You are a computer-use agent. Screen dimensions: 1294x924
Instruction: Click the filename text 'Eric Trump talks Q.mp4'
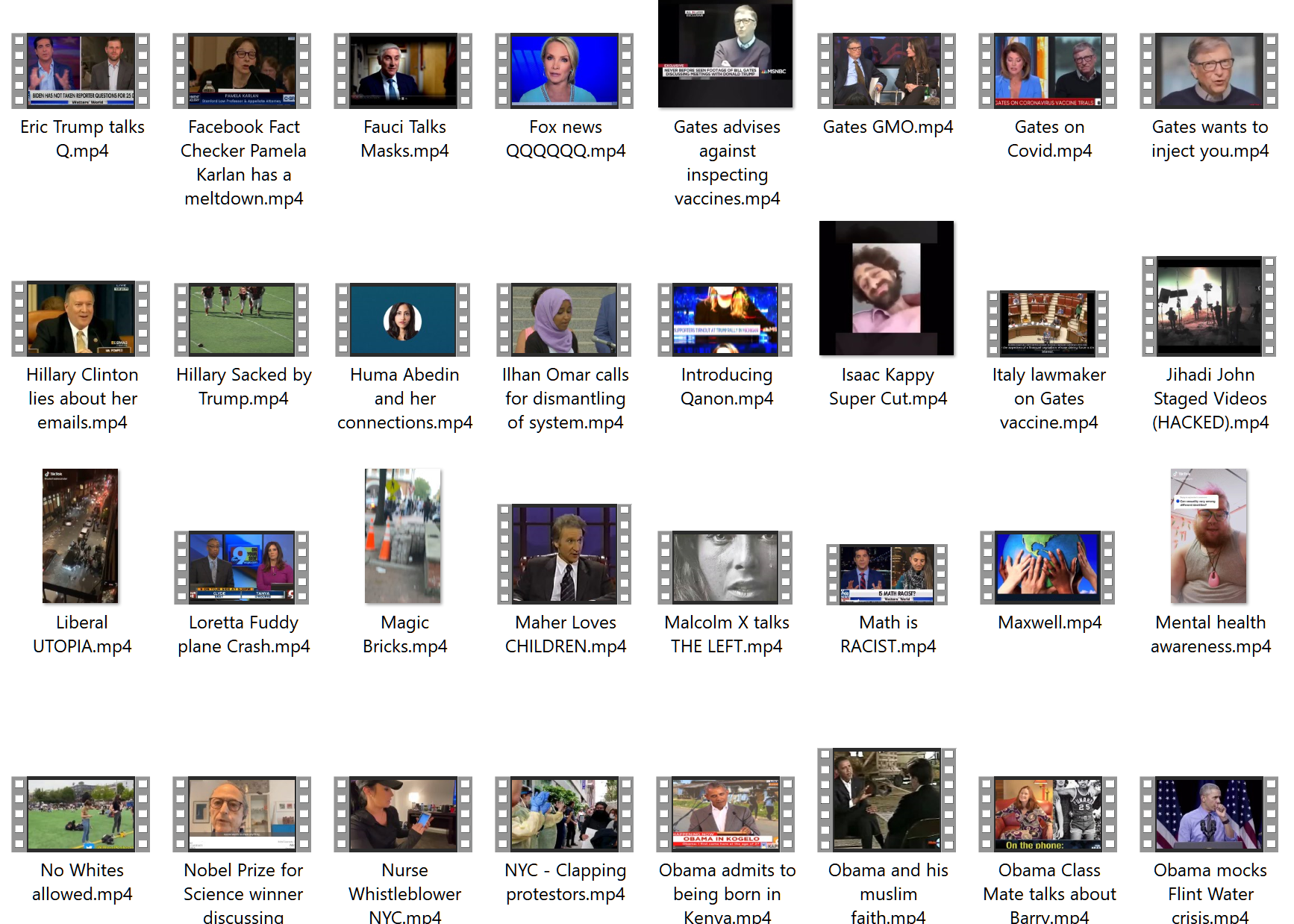(82, 139)
